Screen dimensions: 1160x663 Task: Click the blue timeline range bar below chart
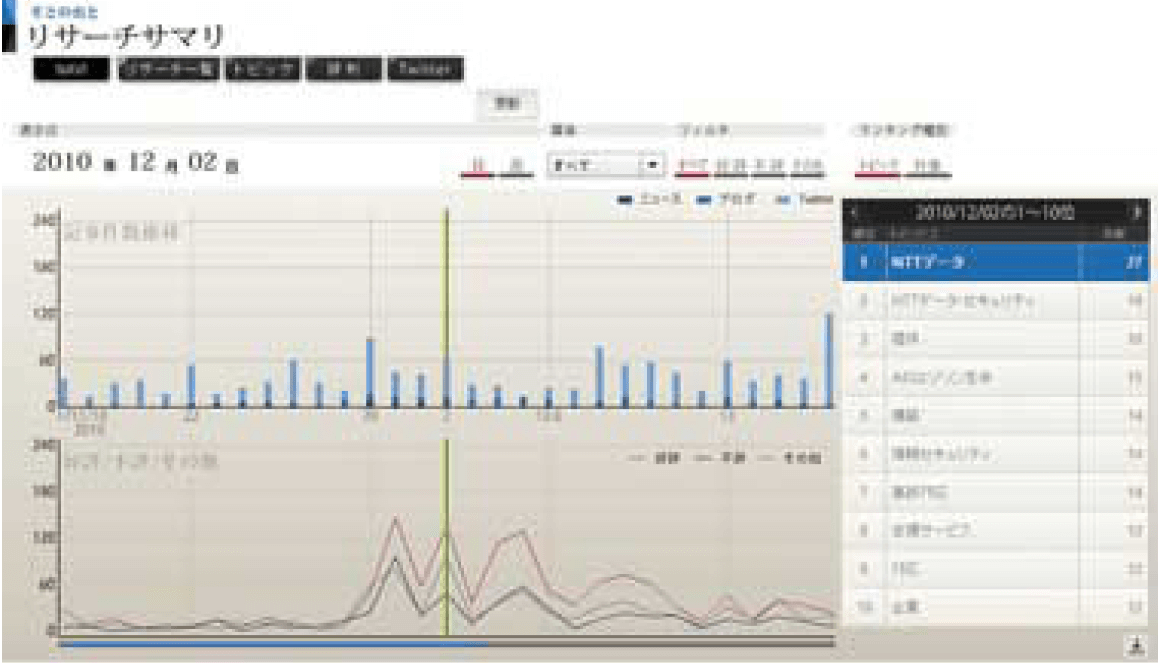(x=270, y=644)
